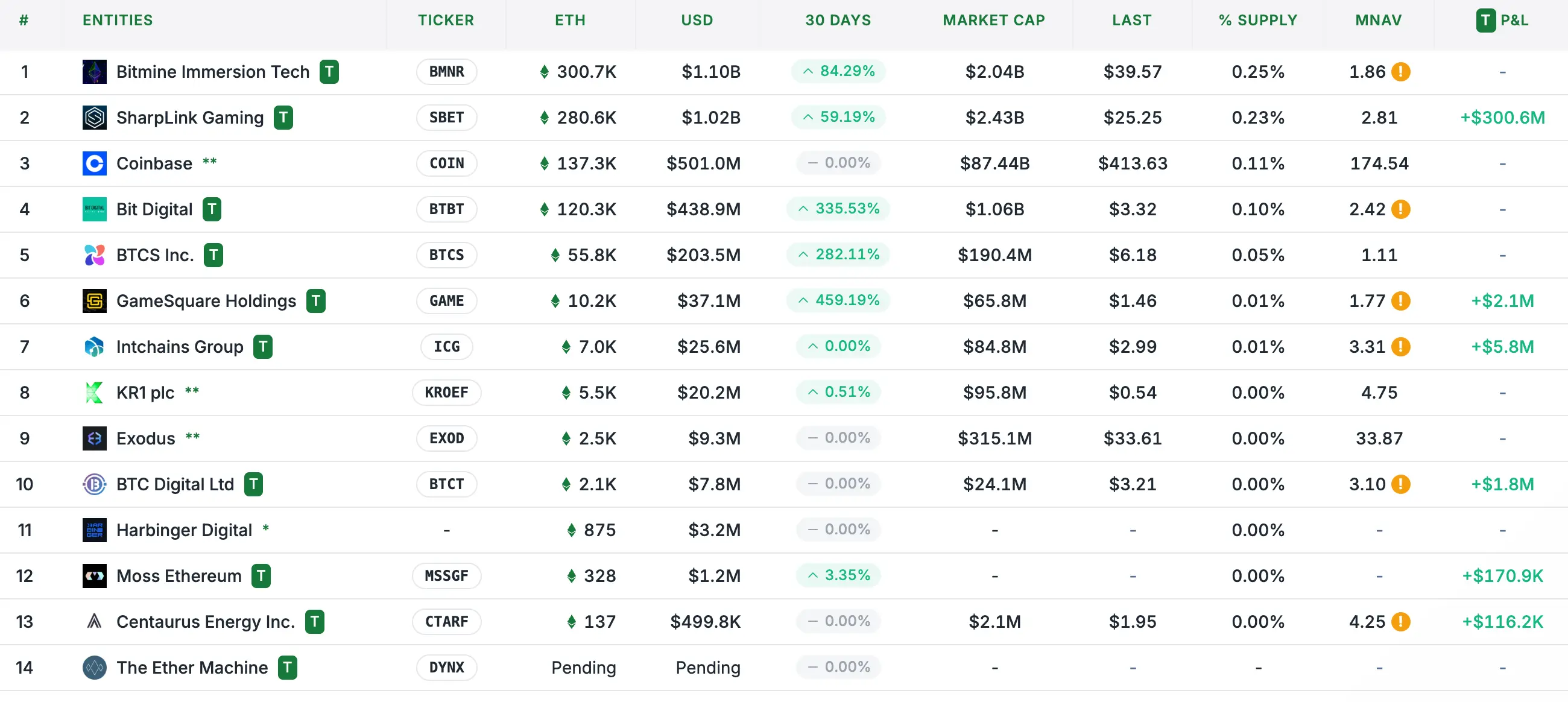Sort by the ETH column header
This screenshot has height=702, width=1568.
[x=570, y=20]
